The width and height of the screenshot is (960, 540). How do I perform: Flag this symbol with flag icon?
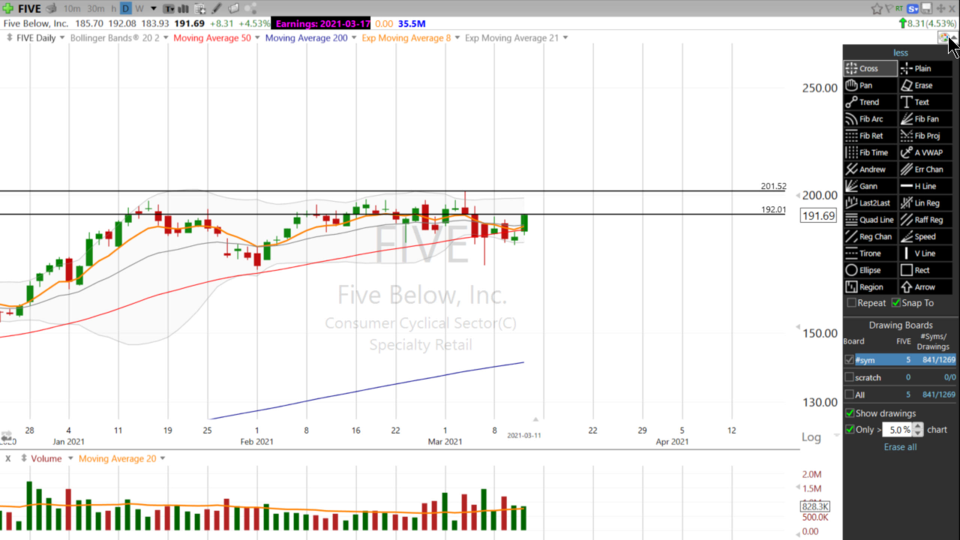(x=889, y=9)
